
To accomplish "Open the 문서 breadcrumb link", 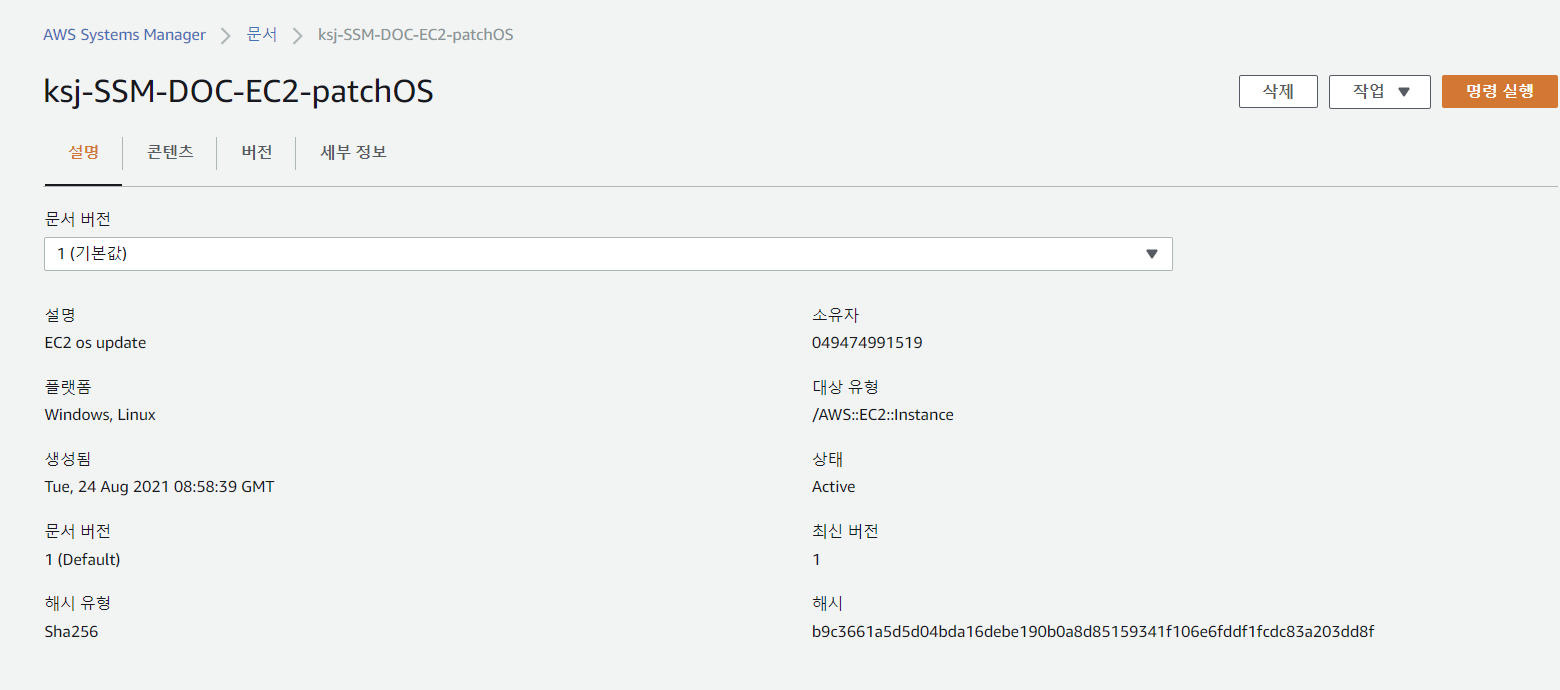I will click(x=262, y=34).
